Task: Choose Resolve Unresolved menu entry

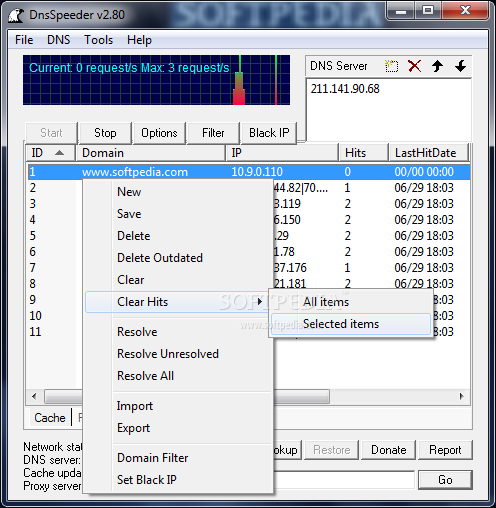Action: [x=168, y=354]
